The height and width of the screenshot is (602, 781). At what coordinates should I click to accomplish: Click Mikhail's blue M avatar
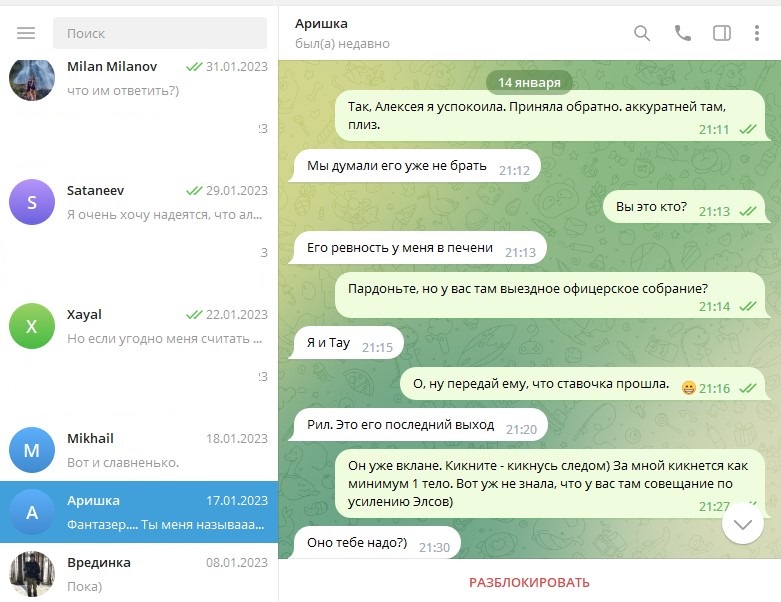(x=31, y=450)
